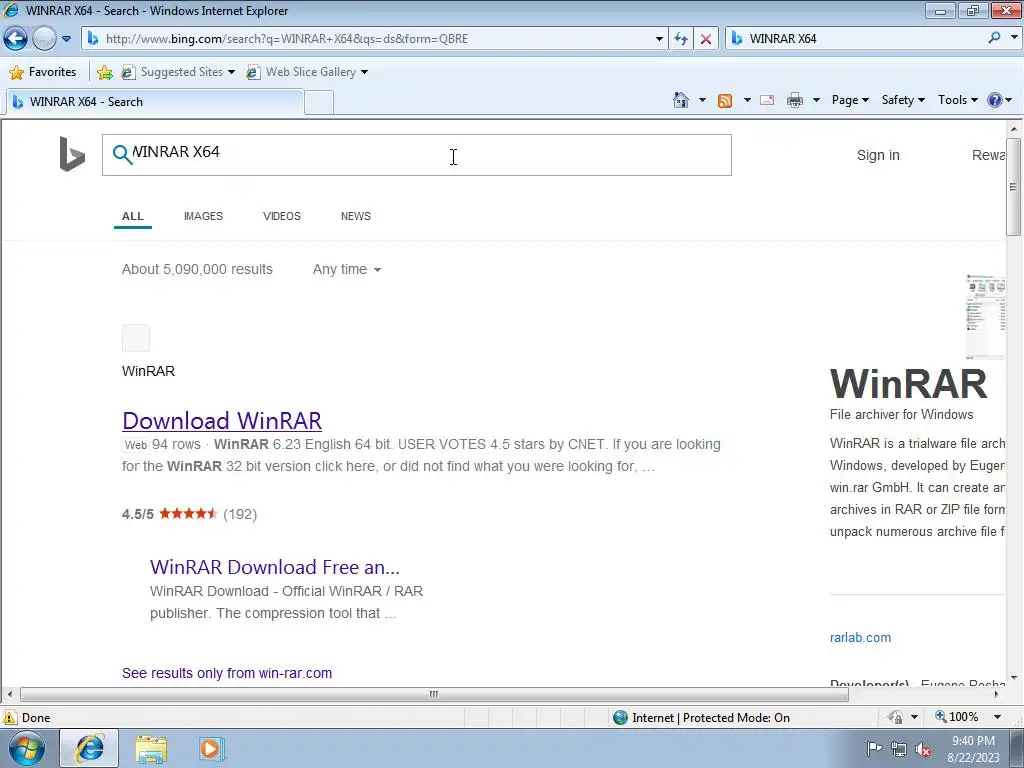Image resolution: width=1024 pixels, height=768 pixels.
Task: Open the Safety menu
Action: (903, 100)
